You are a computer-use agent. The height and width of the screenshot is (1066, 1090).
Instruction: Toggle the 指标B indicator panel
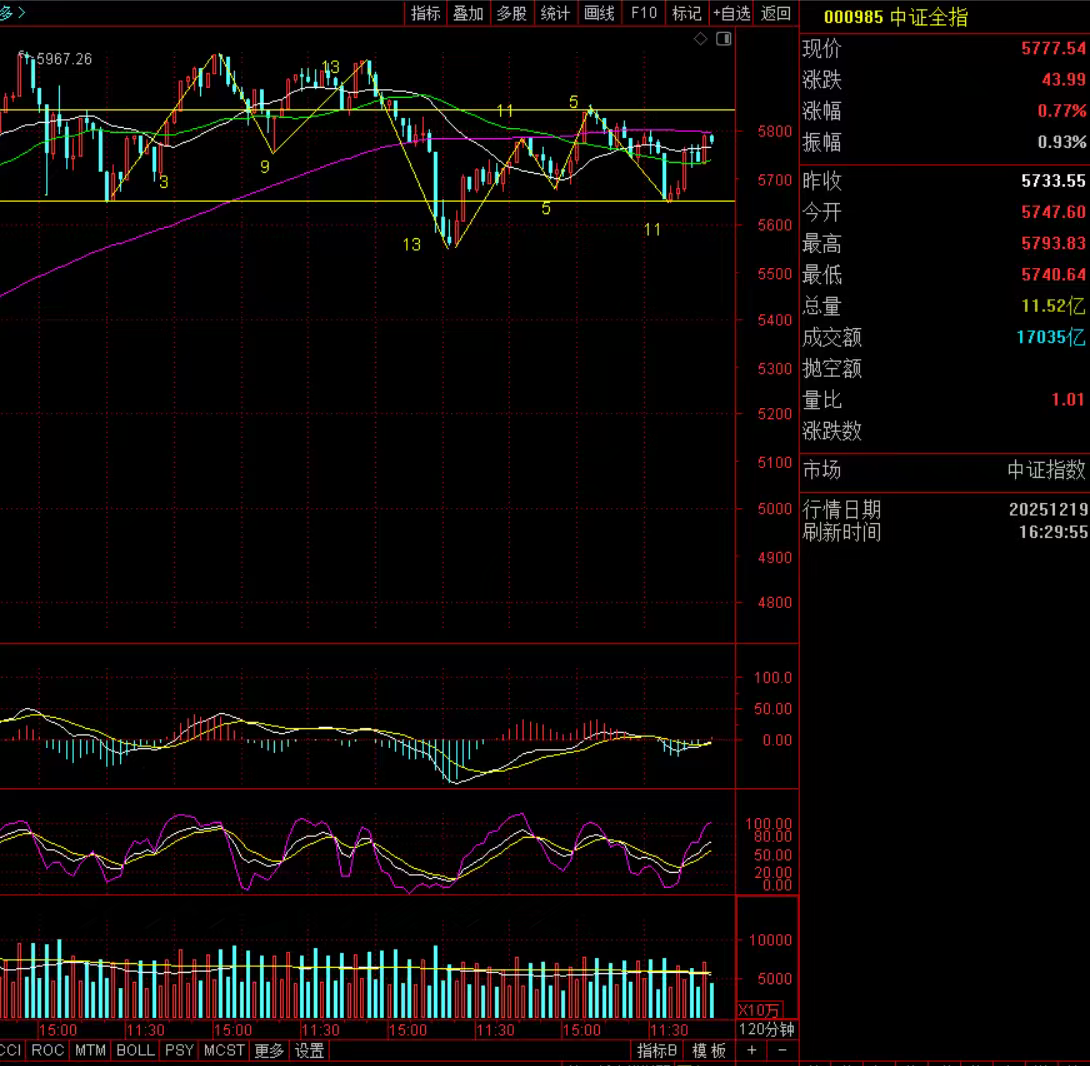tap(657, 1050)
